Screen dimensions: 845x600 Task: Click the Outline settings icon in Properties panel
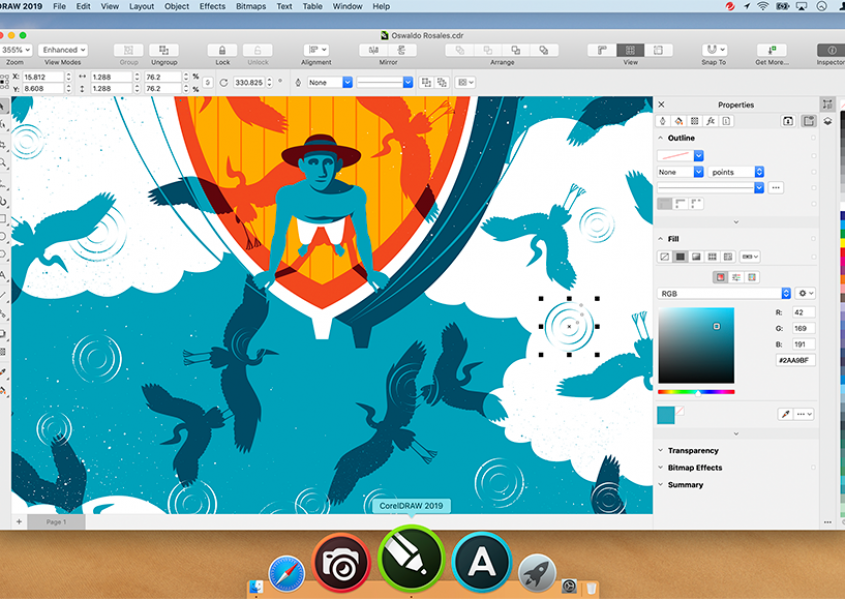tap(662, 120)
